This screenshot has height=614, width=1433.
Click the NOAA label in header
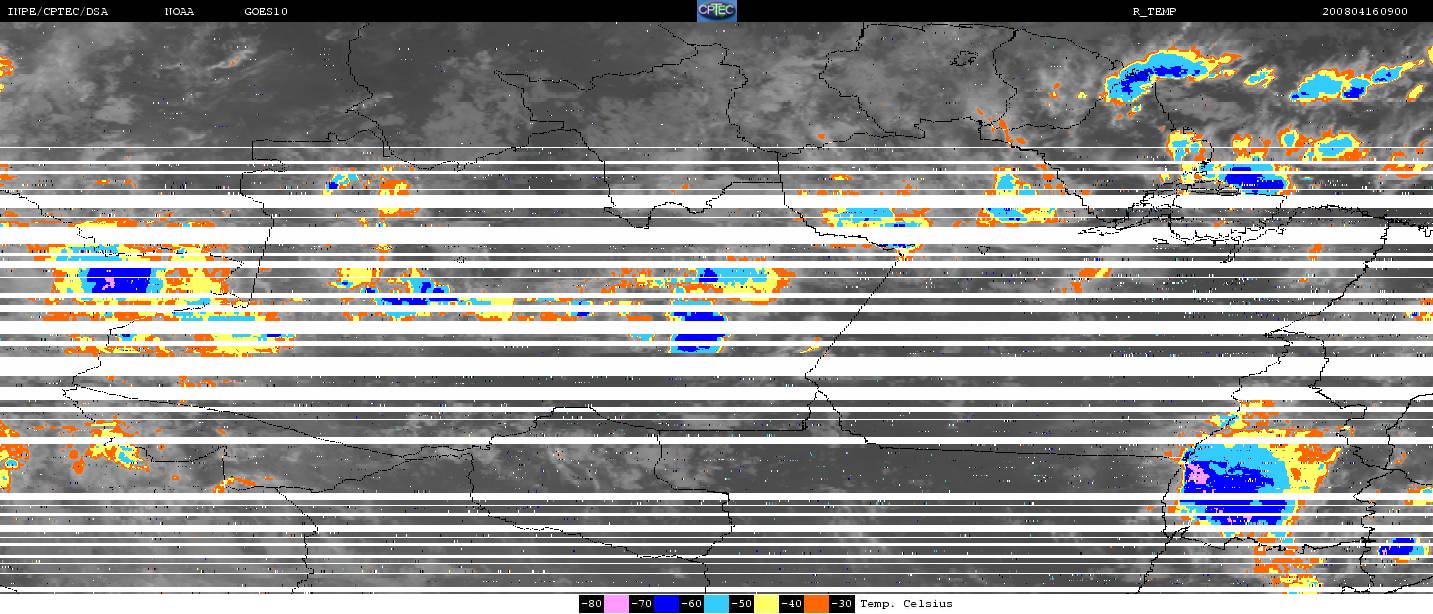[180, 12]
